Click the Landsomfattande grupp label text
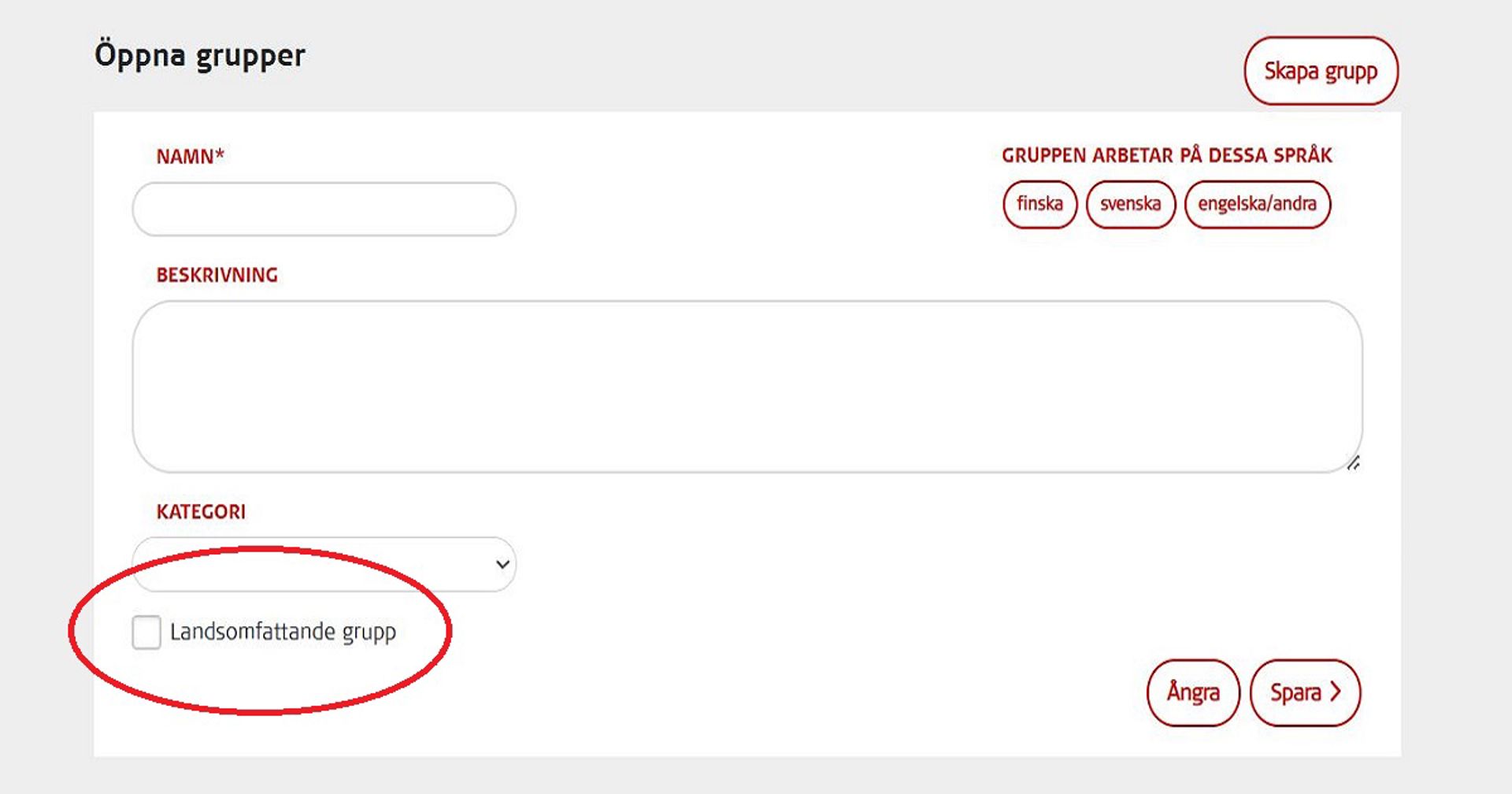The width and height of the screenshot is (1512, 794). (283, 633)
